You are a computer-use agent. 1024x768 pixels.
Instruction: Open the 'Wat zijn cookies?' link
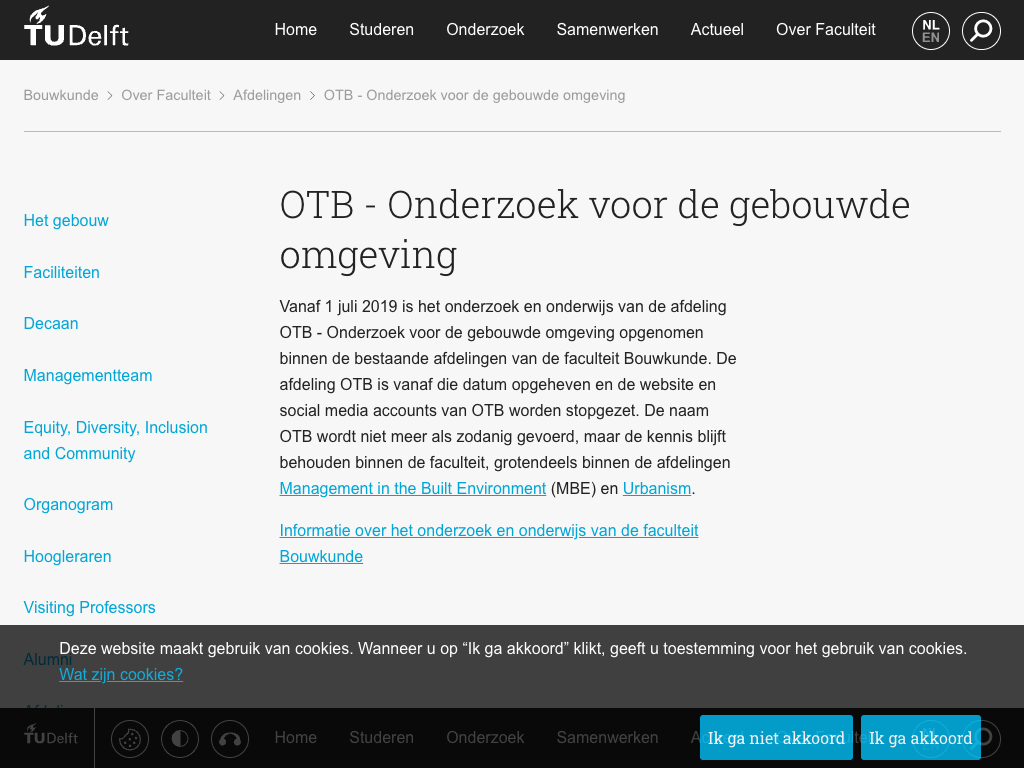121,675
